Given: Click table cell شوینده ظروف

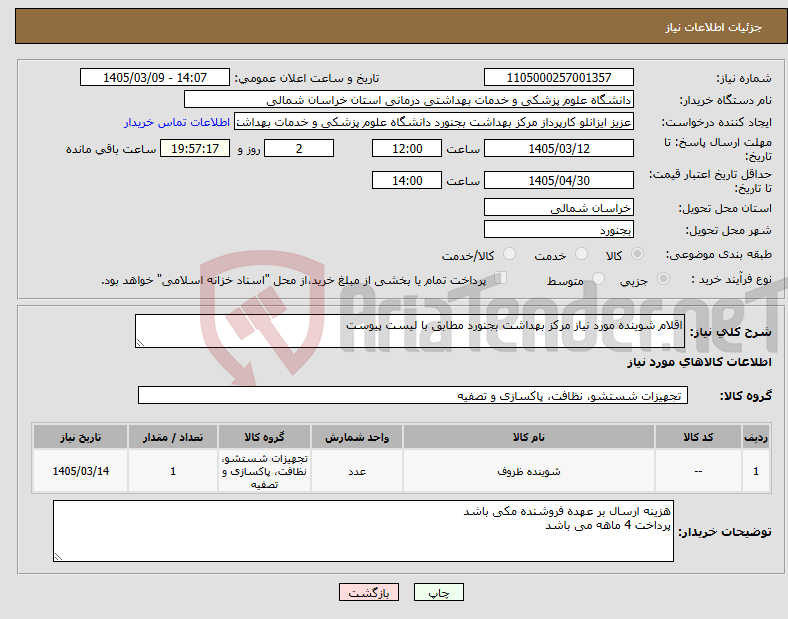Looking at the screenshot, I should point(529,471).
